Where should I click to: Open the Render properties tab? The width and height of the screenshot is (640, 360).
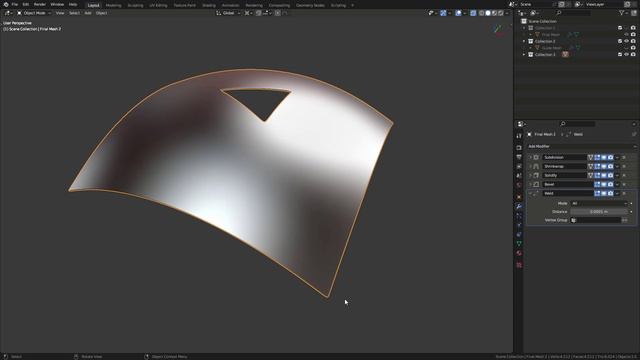(x=519, y=148)
